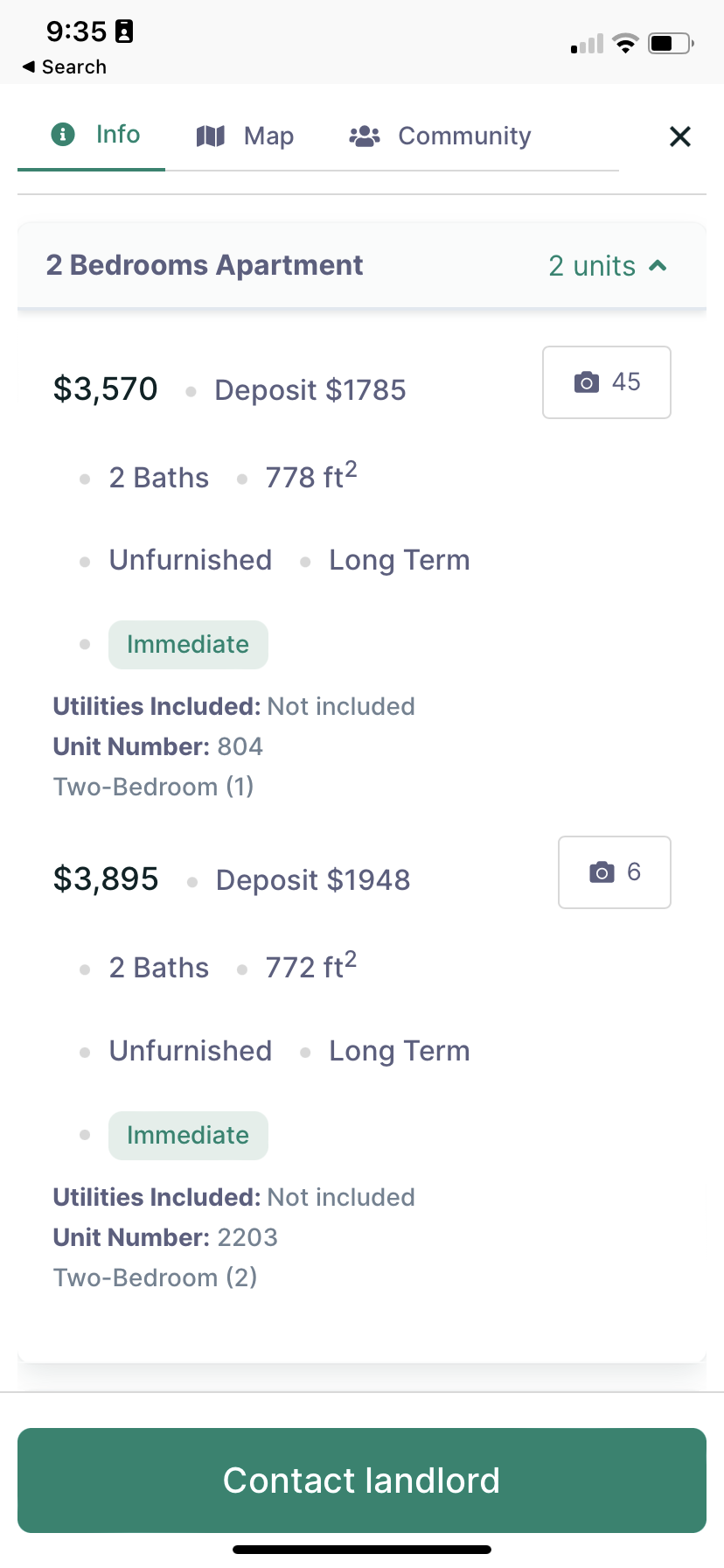The height and width of the screenshot is (1568, 724).
Task: Switch to the Community tab
Action: coord(464,136)
